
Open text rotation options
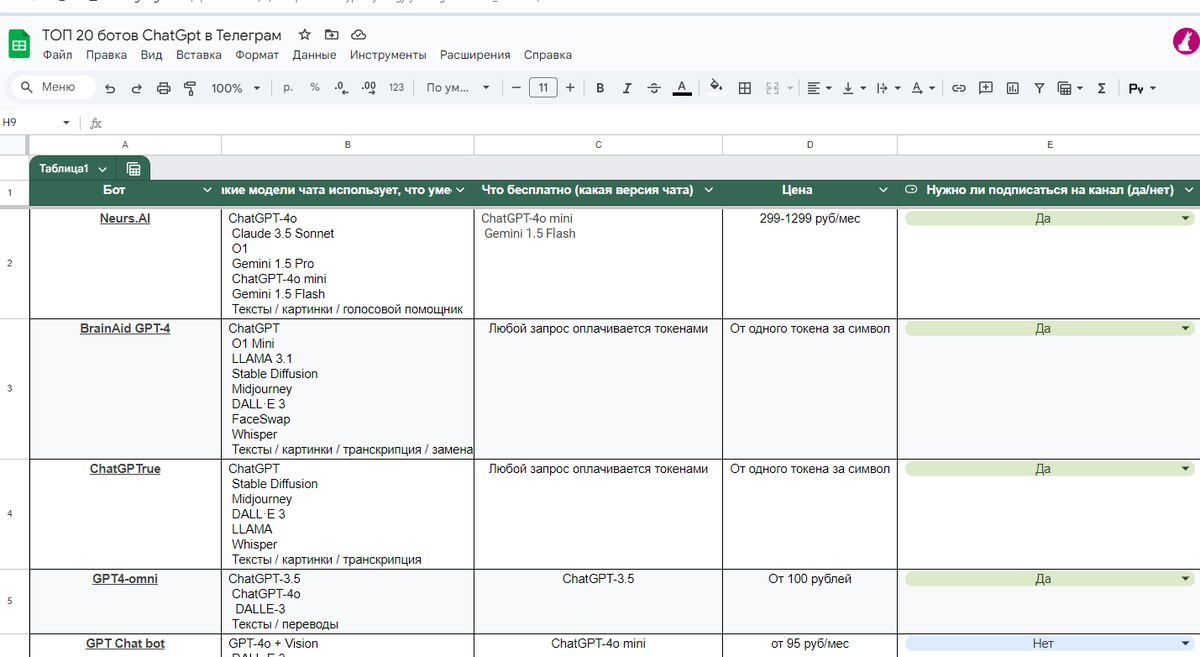coord(923,88)
